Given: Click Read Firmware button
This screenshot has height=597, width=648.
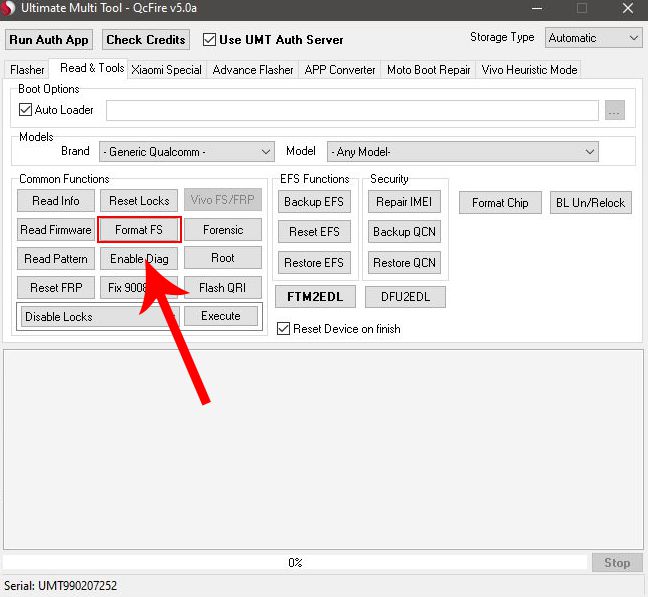Looking at the screenshot, I should [56, 230].
